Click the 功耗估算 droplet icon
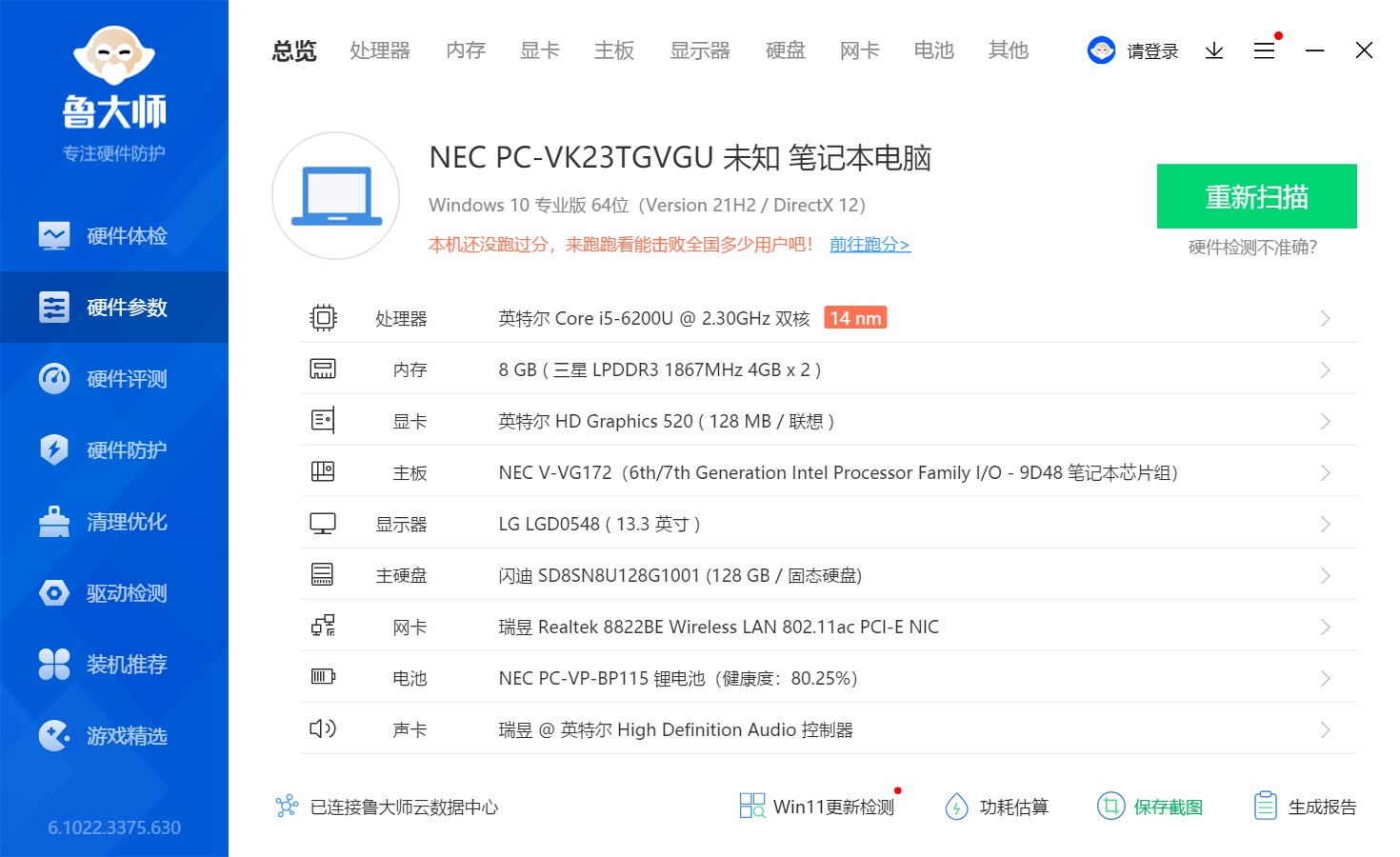Screen dimensions: 1400x857 pyautogui.click(x=956, y=807)
